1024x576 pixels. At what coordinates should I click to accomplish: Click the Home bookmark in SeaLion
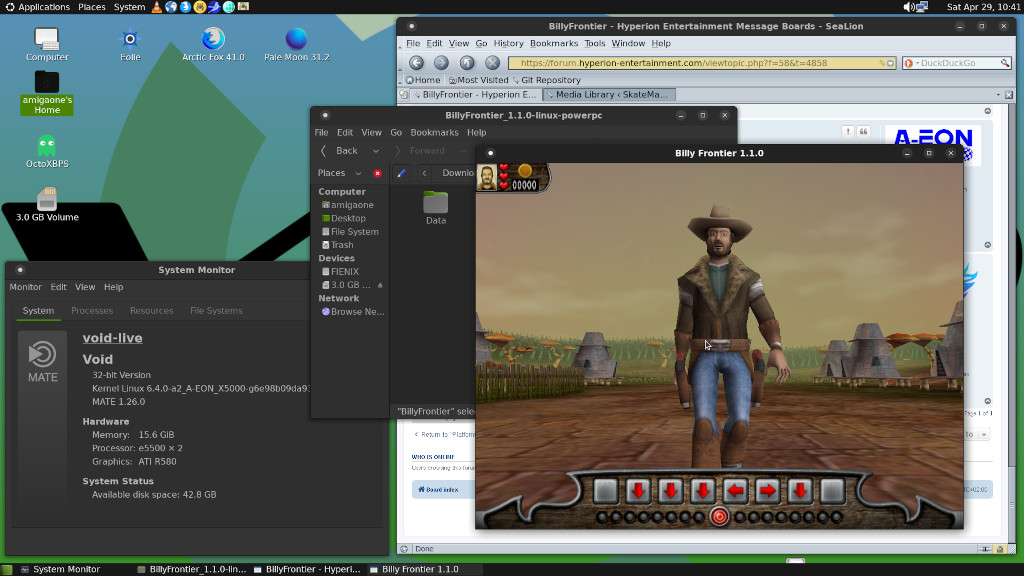(423, 80)
